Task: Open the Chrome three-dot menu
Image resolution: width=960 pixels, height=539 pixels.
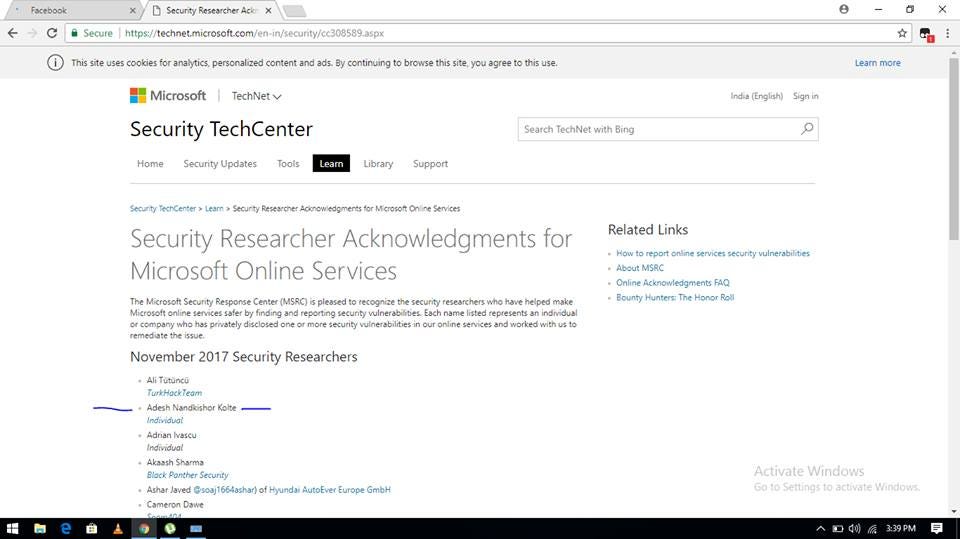Action: pos(948,33)
